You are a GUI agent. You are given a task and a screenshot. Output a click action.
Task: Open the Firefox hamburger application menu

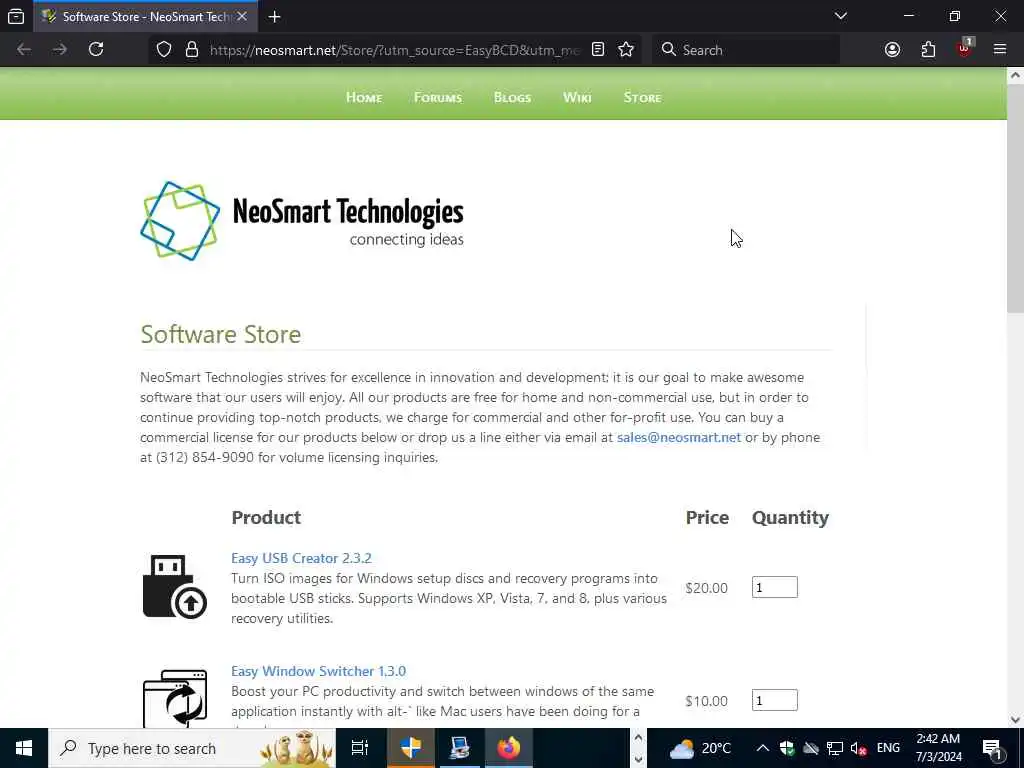(999, 50)
